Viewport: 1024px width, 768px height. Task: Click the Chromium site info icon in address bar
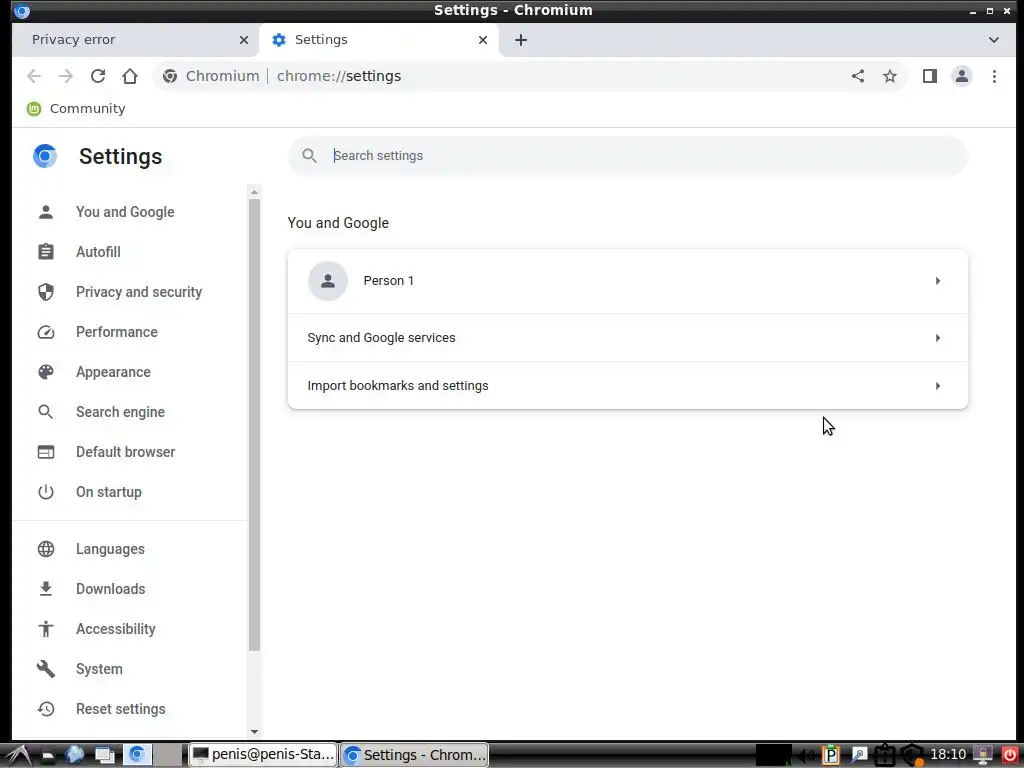[170, 76]
